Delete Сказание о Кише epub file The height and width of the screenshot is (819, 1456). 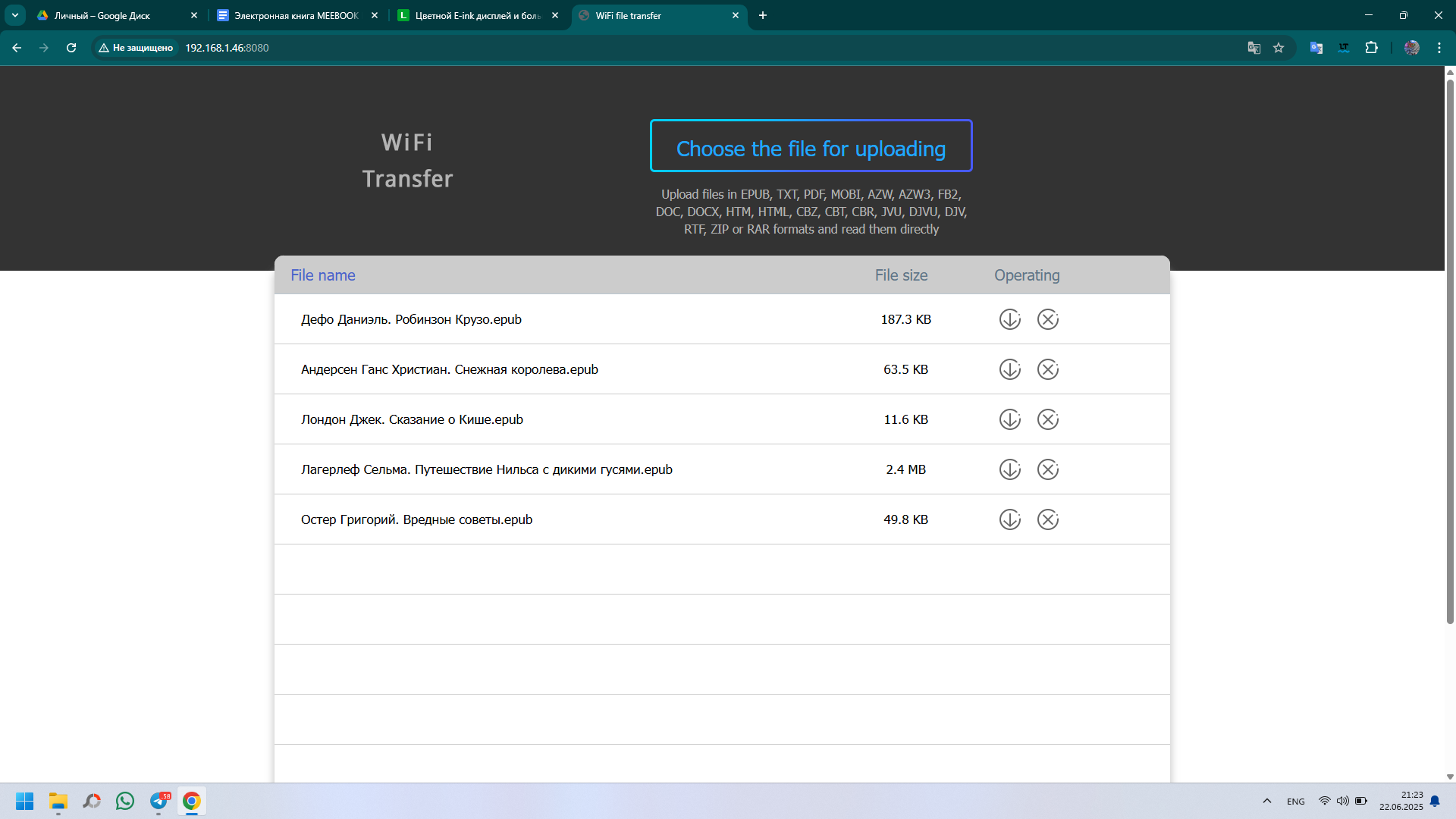pos(1047,419)
